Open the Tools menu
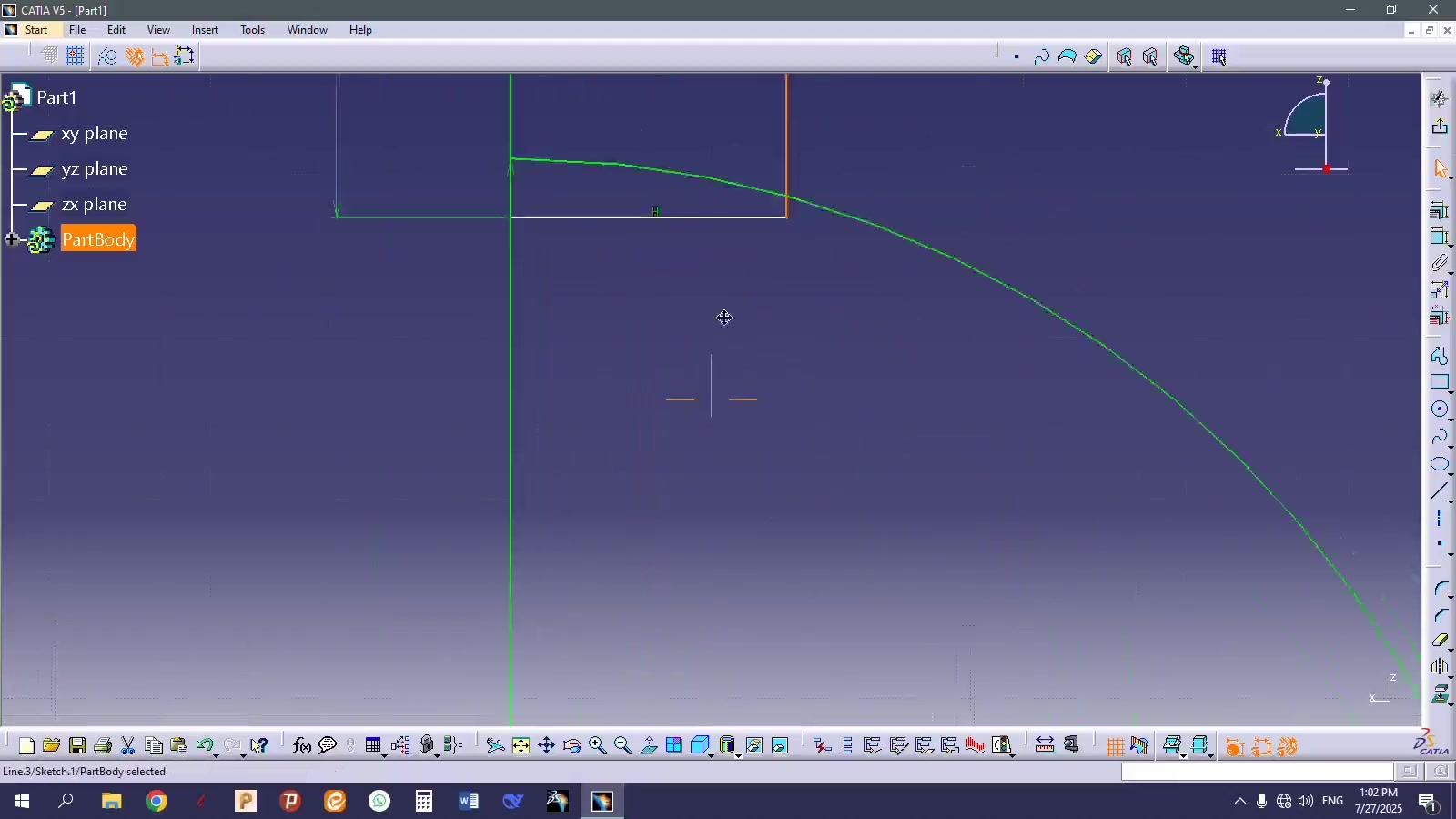The height and width of the screenshot is (819, 1456). pyautogui.click(x=252, y=30)
